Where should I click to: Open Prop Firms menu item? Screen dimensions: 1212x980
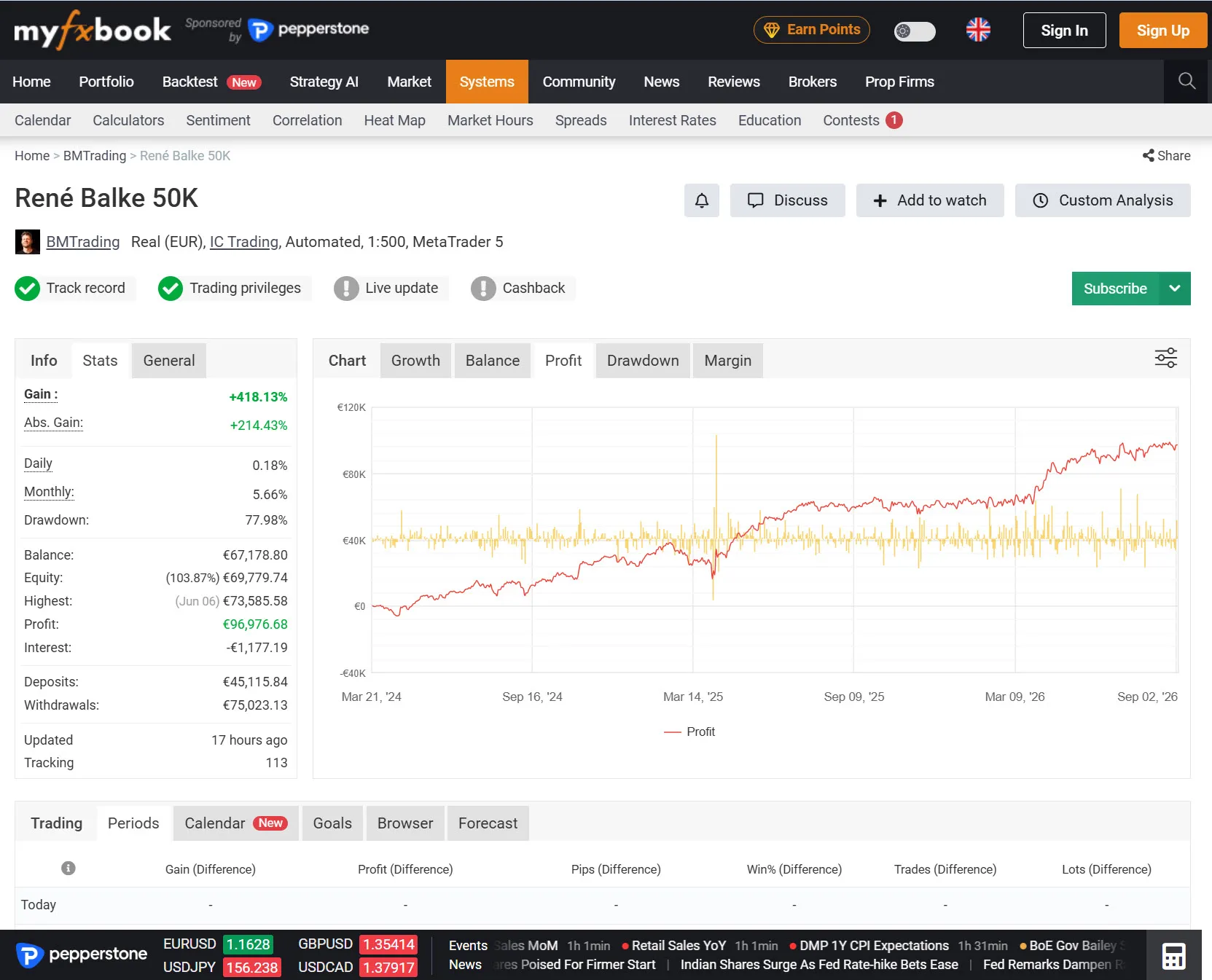click(x=899, y=82)
